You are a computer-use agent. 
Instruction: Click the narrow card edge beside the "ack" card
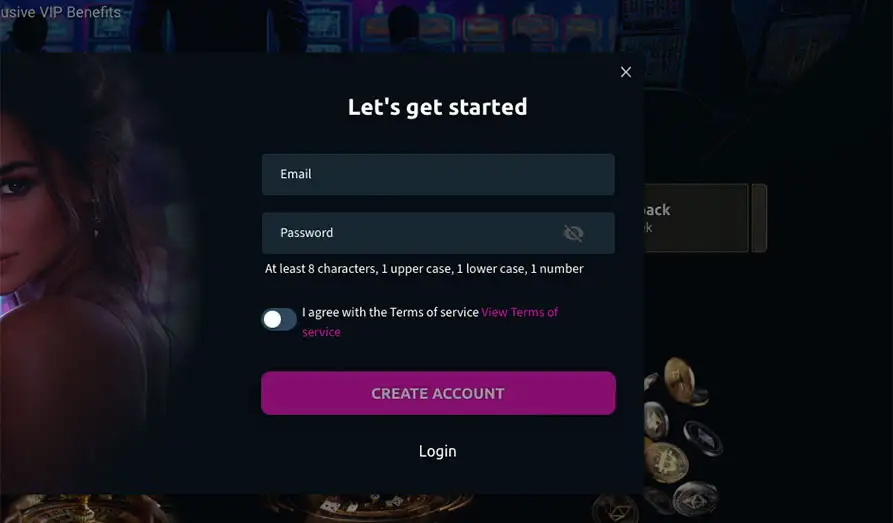click(x=759, y=218)
